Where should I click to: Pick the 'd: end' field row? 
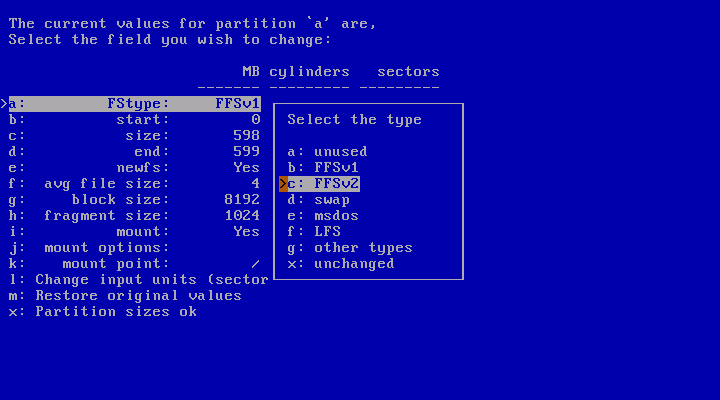click(135, 152)
